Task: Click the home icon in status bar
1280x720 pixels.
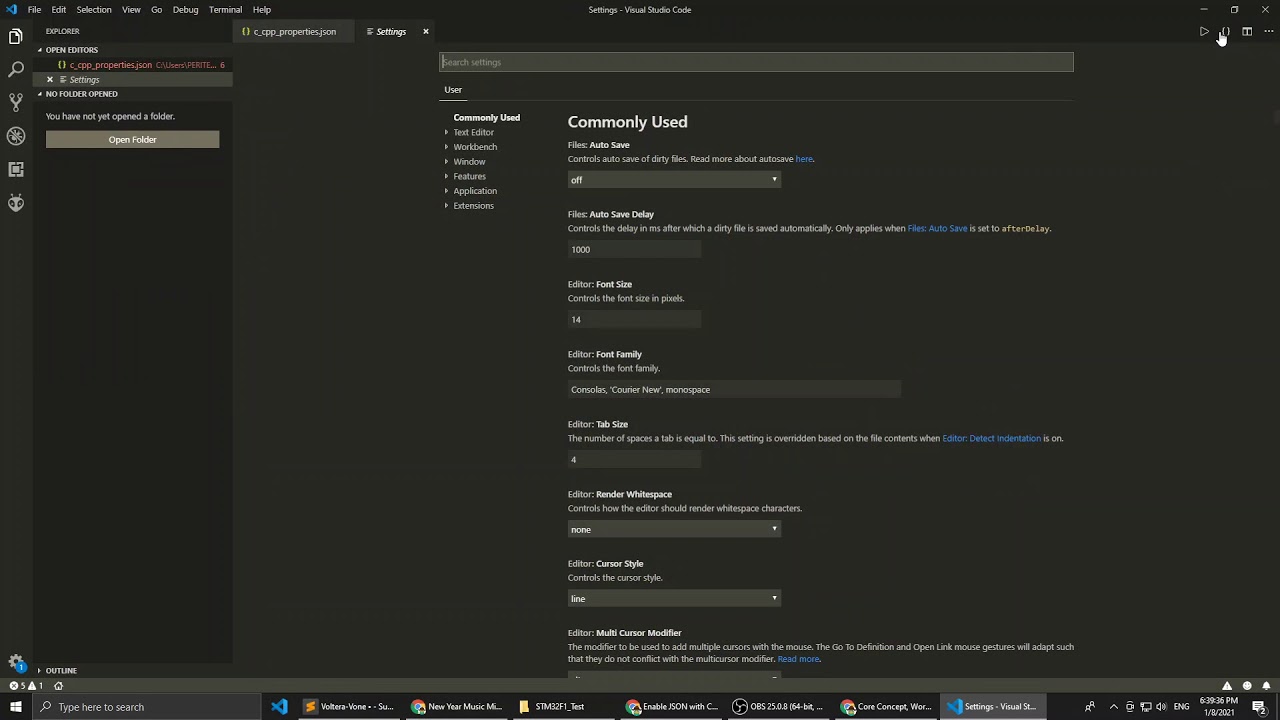Action: point(58,686)
